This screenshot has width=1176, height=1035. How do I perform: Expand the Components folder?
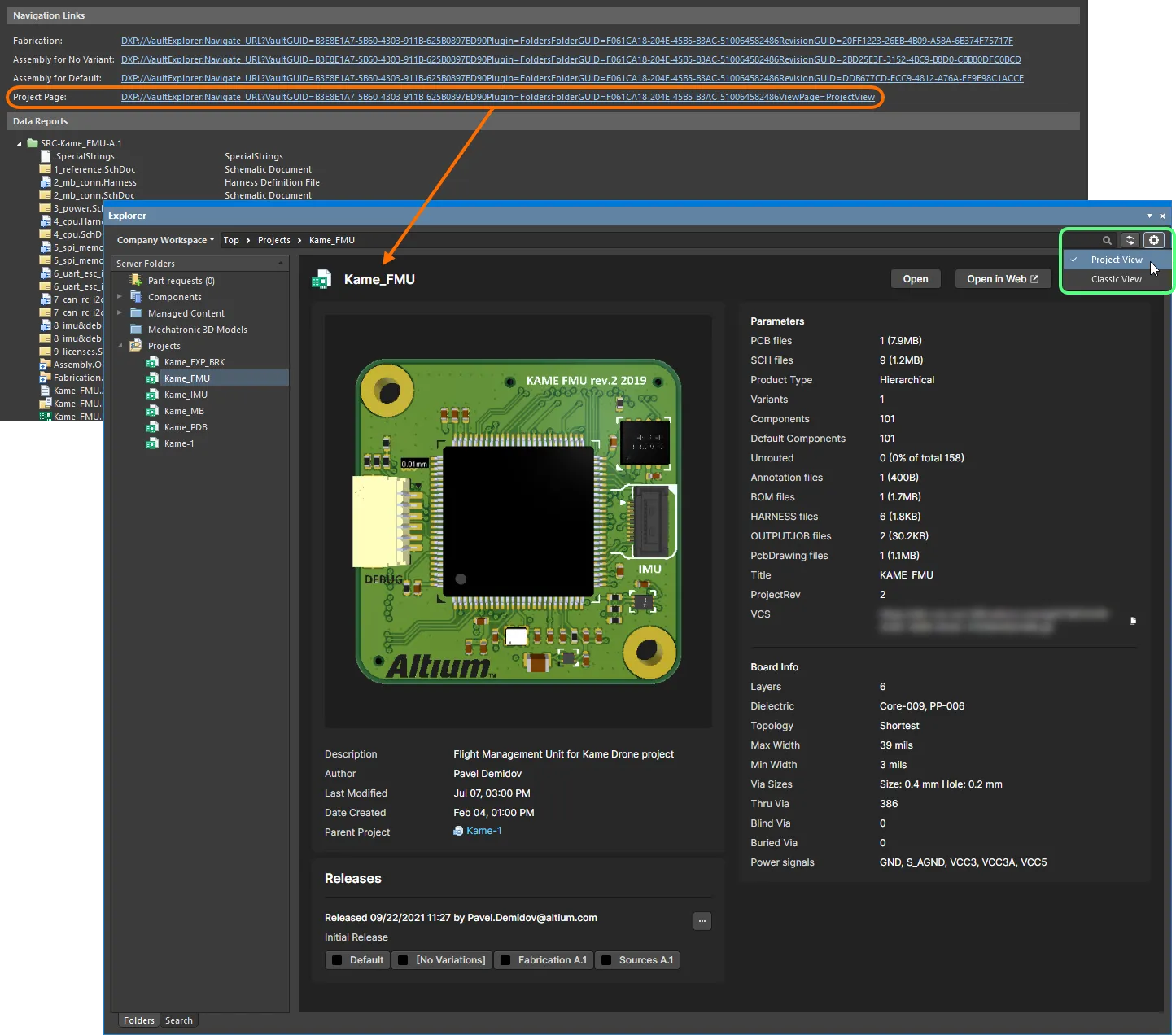[x=120, y=297]
